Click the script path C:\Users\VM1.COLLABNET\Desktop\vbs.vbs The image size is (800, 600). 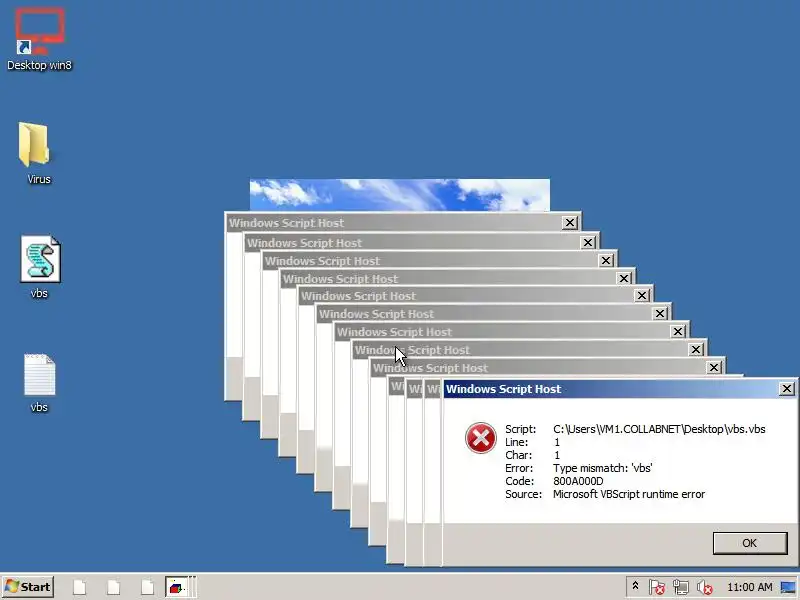point(659,429)
